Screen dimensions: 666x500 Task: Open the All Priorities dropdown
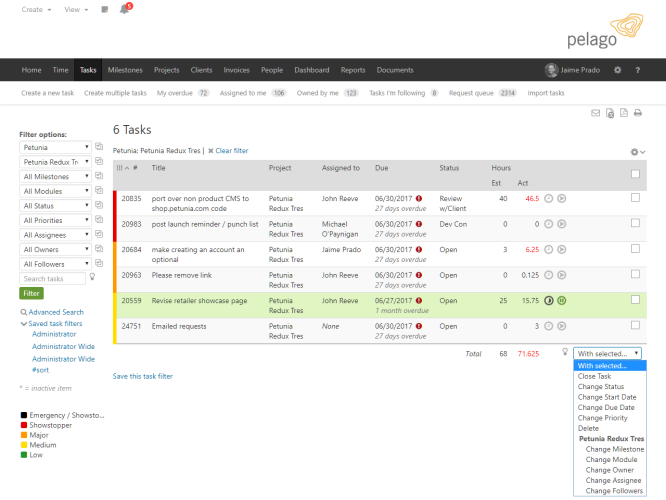click(55, 220)
